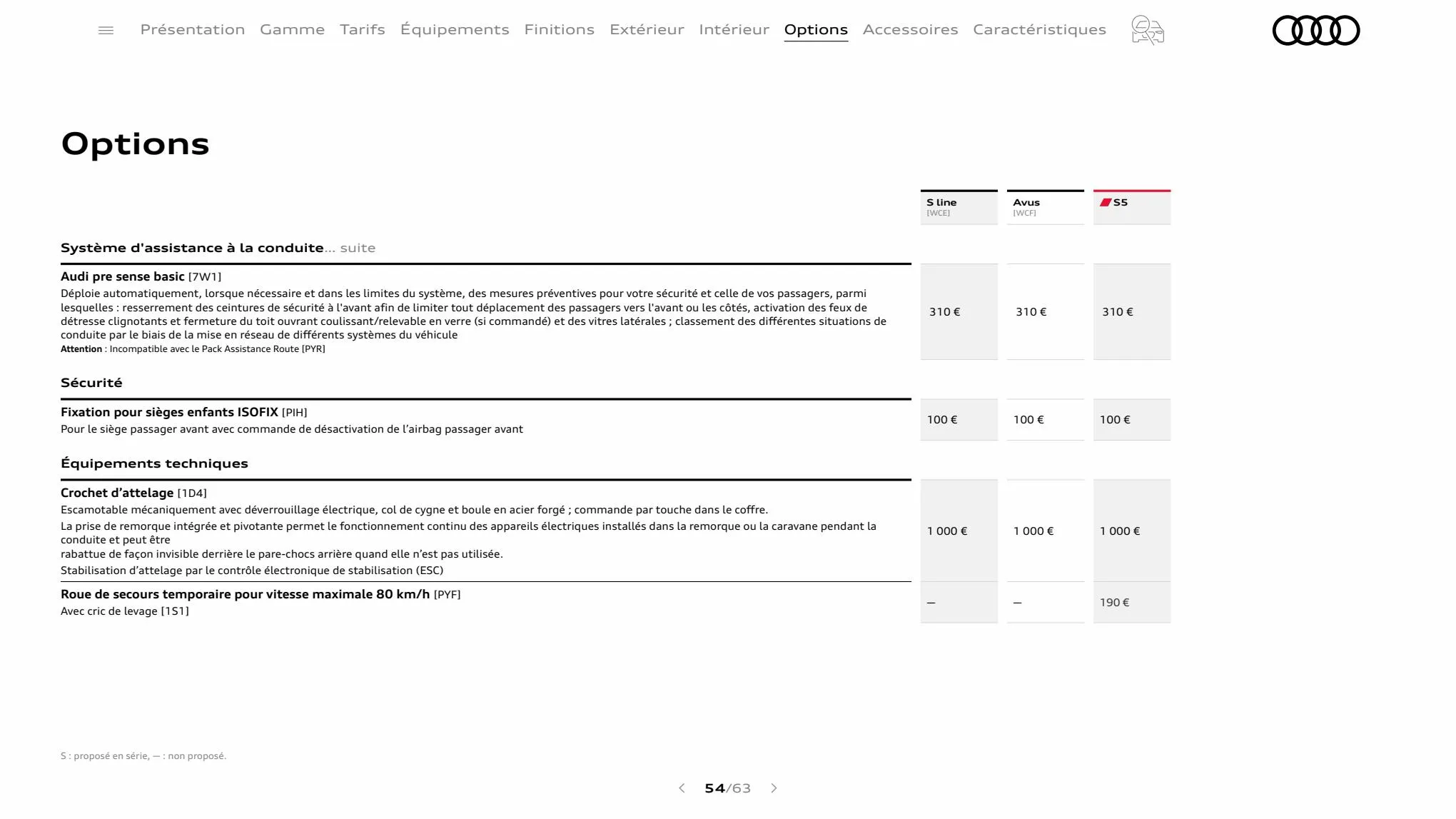Image resolution: width=1456 pixels, height=819 pixels.
Task: Open the Extérieur tab
Action: coord(647,29)
